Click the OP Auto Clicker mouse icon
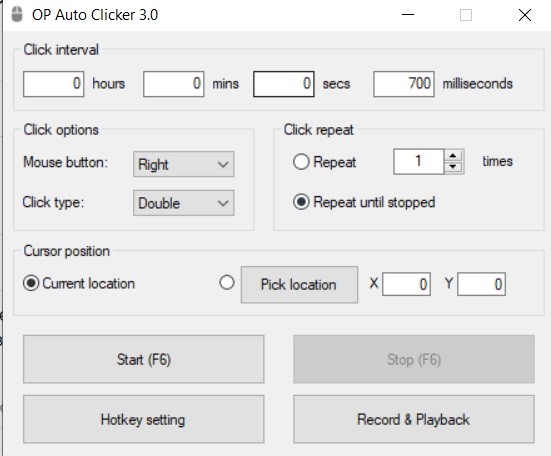This screenshot has height=456, width=551. coord(17,15)
